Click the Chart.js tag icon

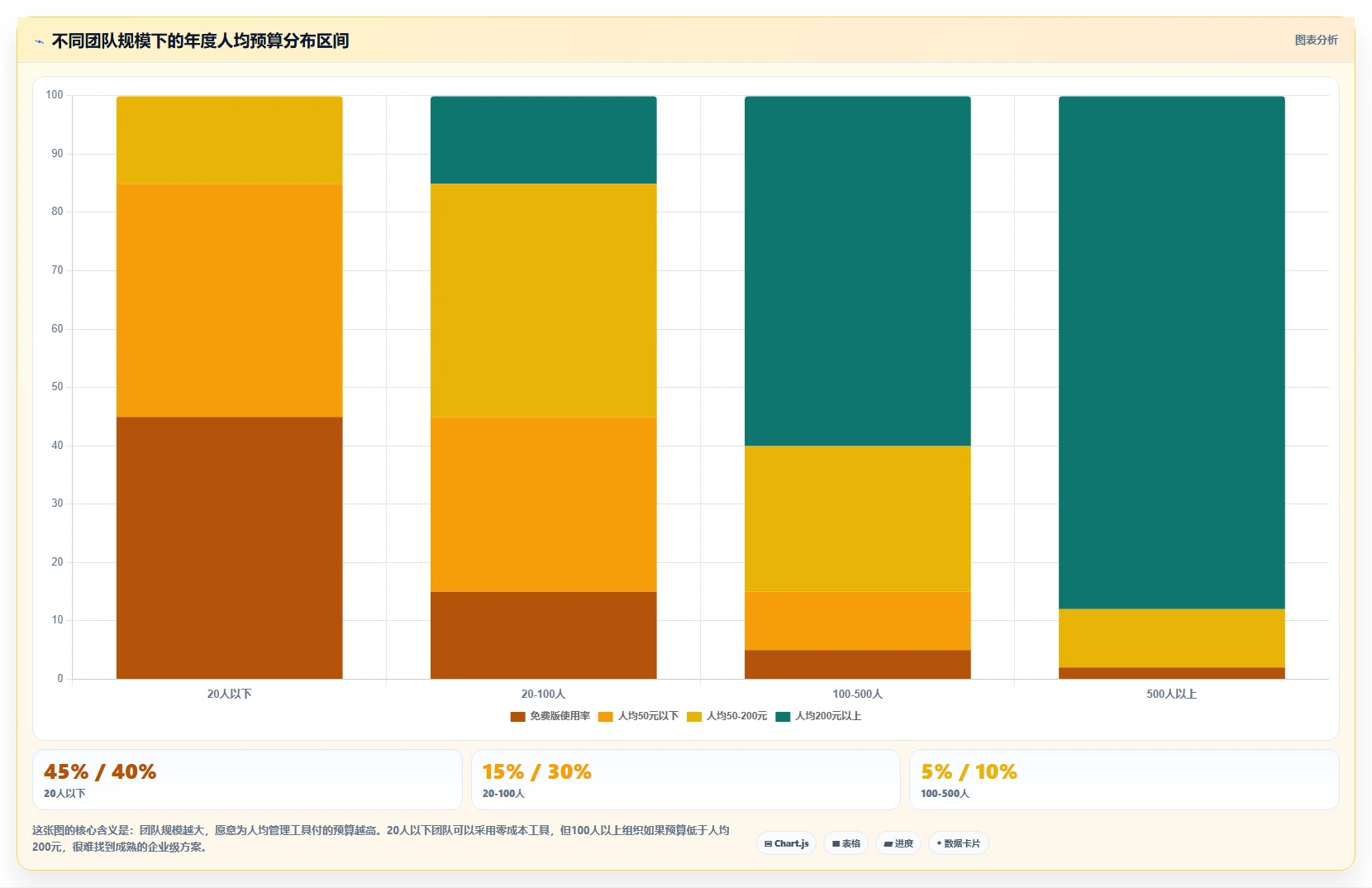click(x=768, y=843)
